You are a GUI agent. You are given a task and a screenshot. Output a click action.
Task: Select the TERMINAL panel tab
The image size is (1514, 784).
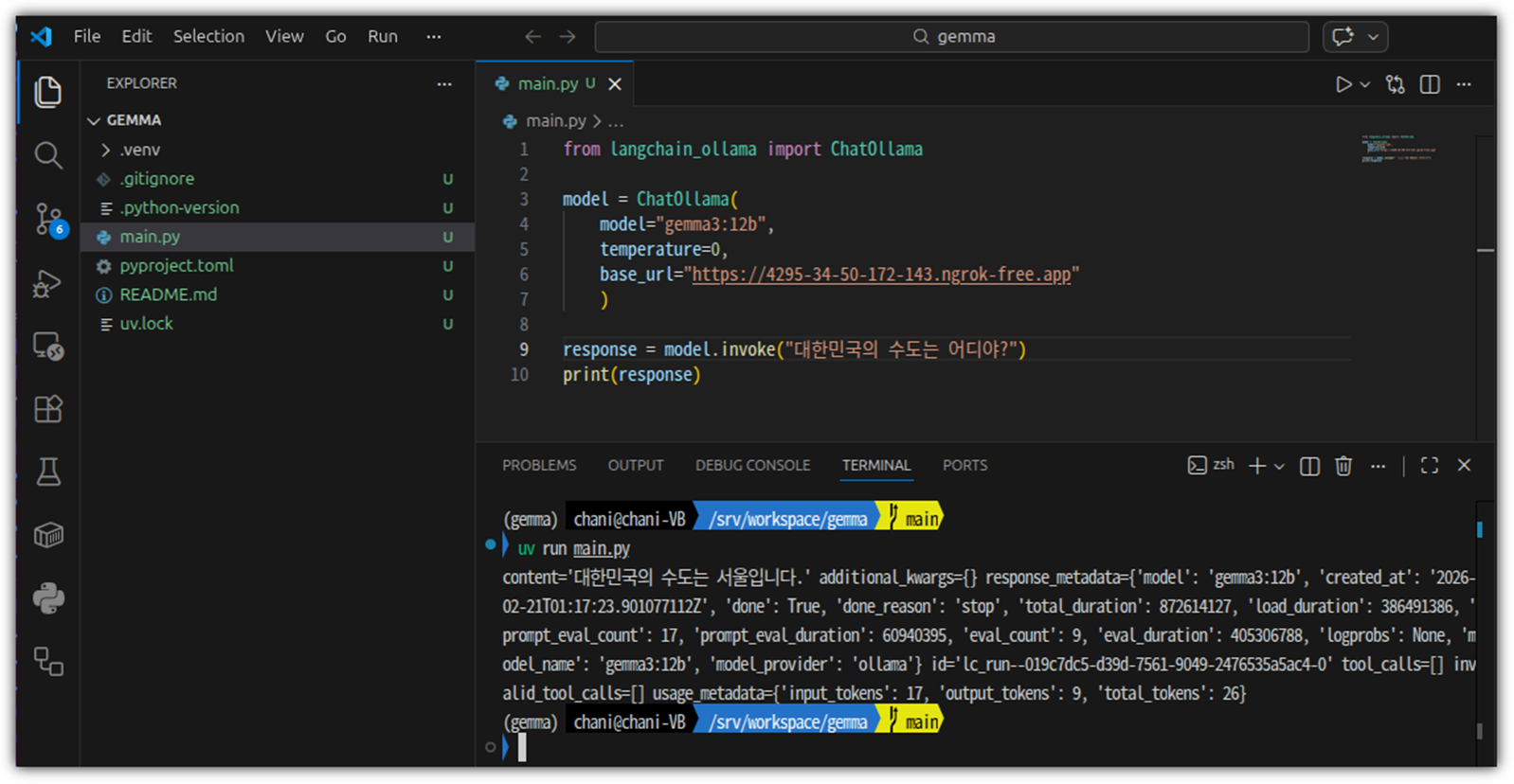876,465
